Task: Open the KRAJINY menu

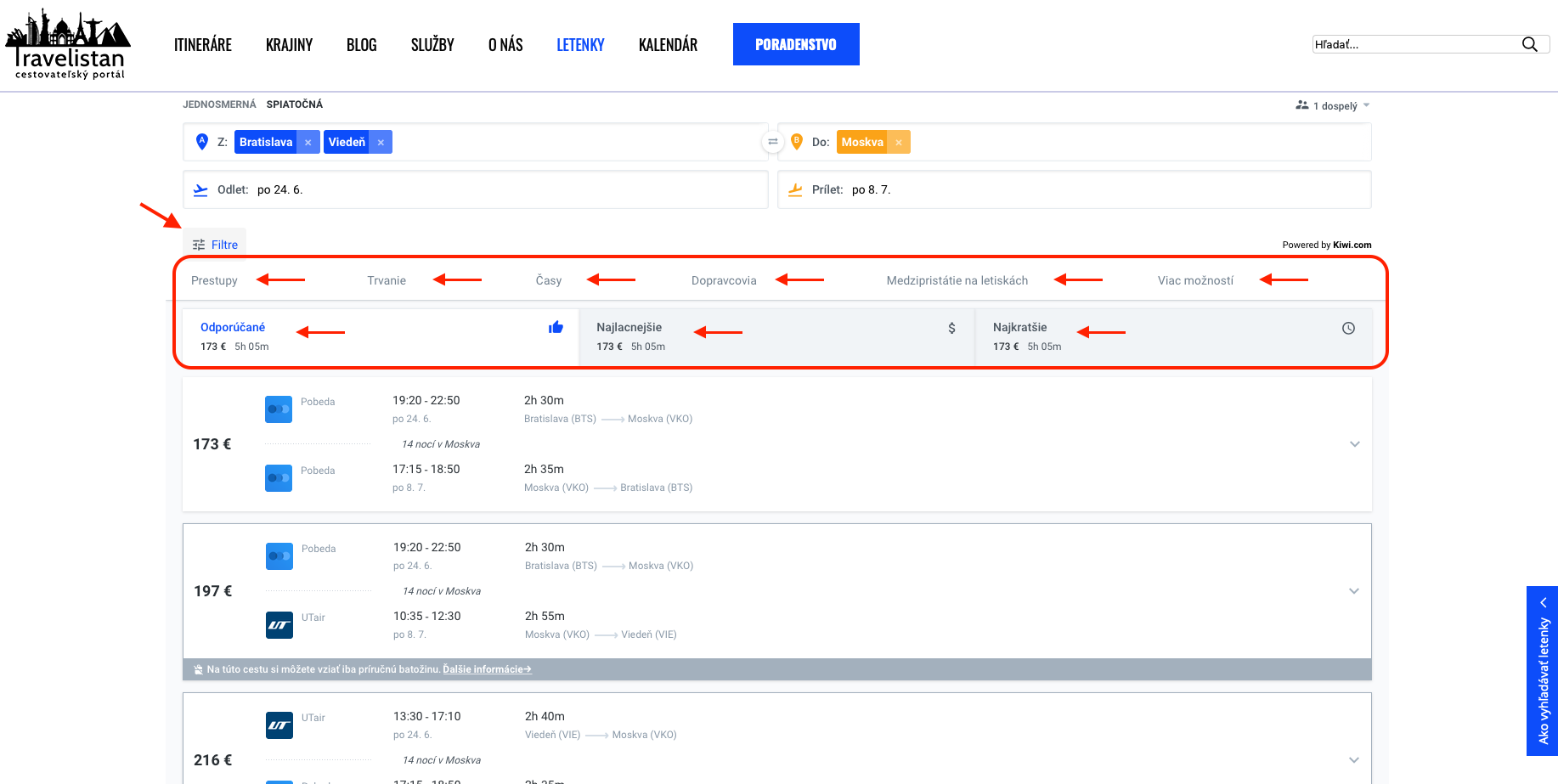Action: (x=289, y=45)
